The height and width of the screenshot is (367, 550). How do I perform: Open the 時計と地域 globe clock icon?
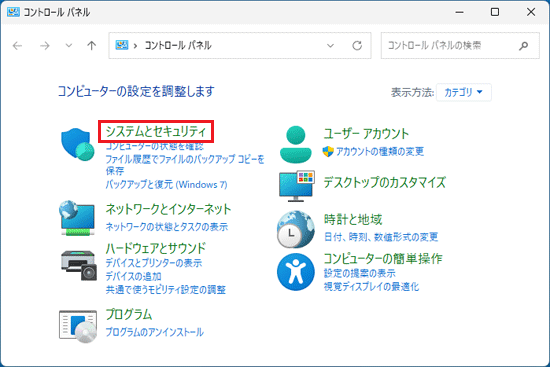coord(295,229)
